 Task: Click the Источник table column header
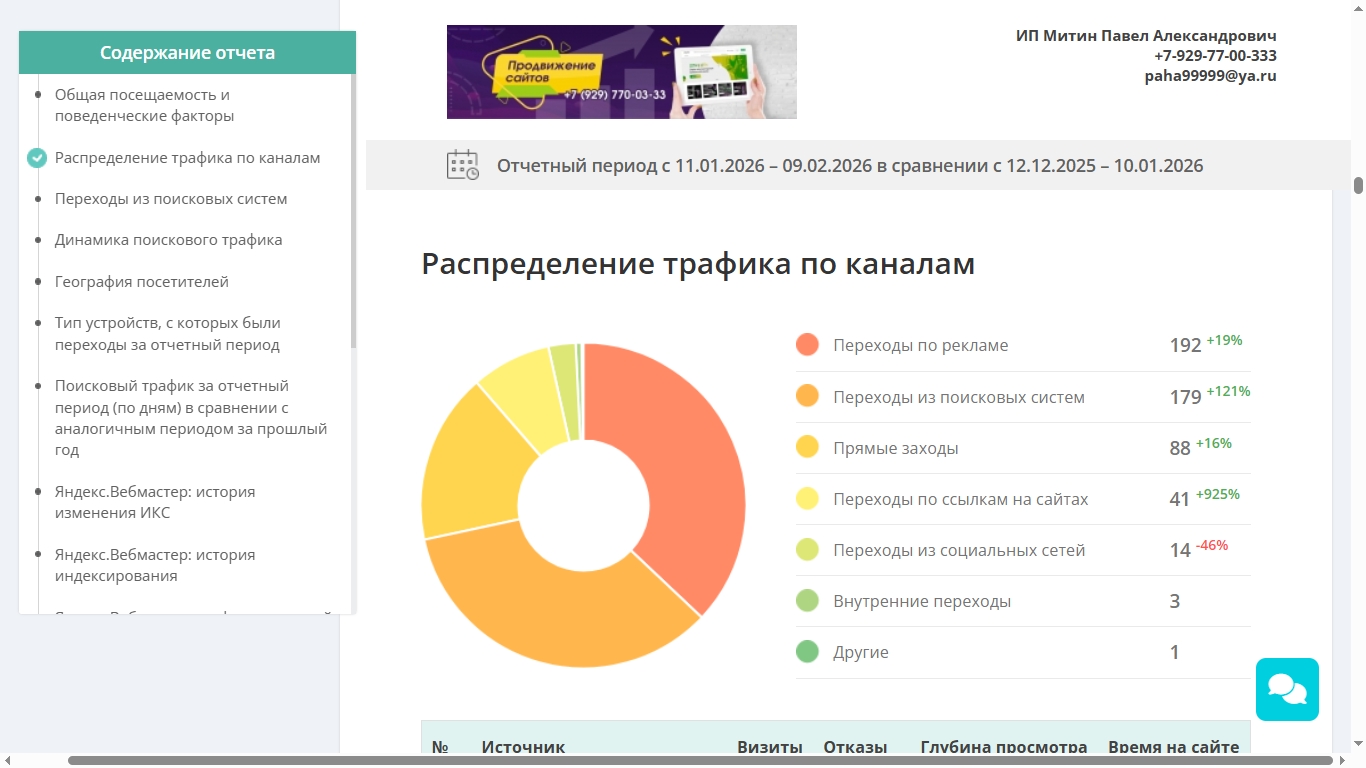pos(523,747)
